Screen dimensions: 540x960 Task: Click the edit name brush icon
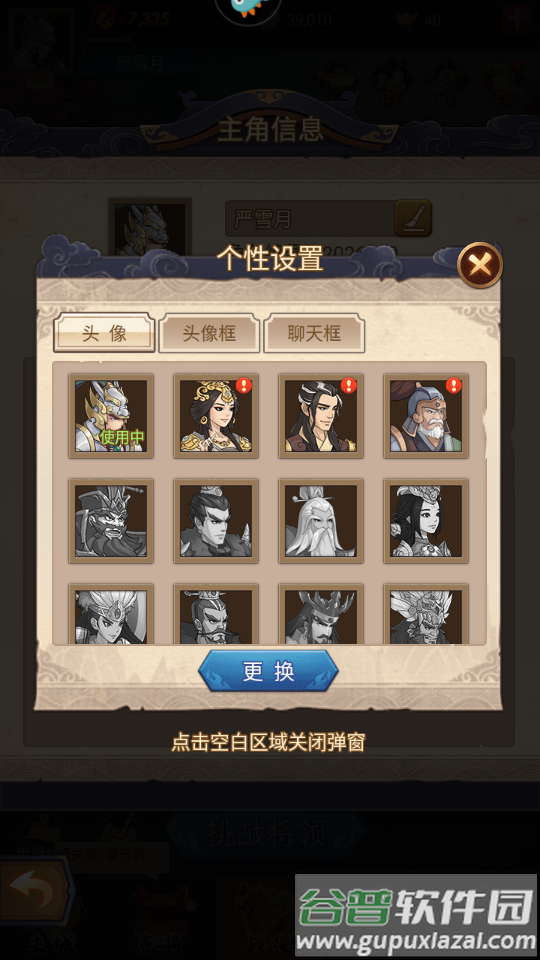(413, 218)
